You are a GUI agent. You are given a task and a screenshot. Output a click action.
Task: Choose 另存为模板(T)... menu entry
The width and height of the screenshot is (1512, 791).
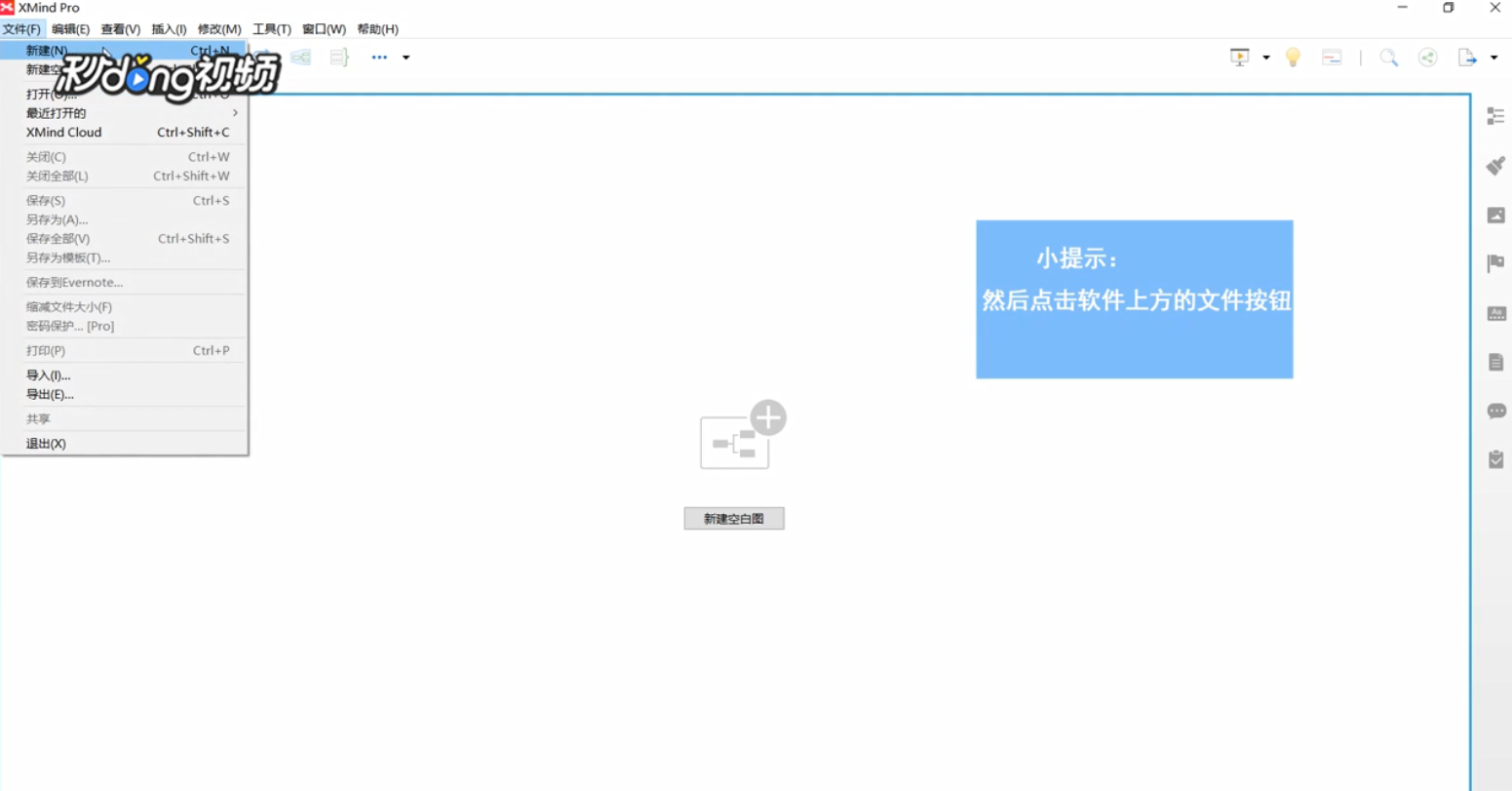[124, 258]
